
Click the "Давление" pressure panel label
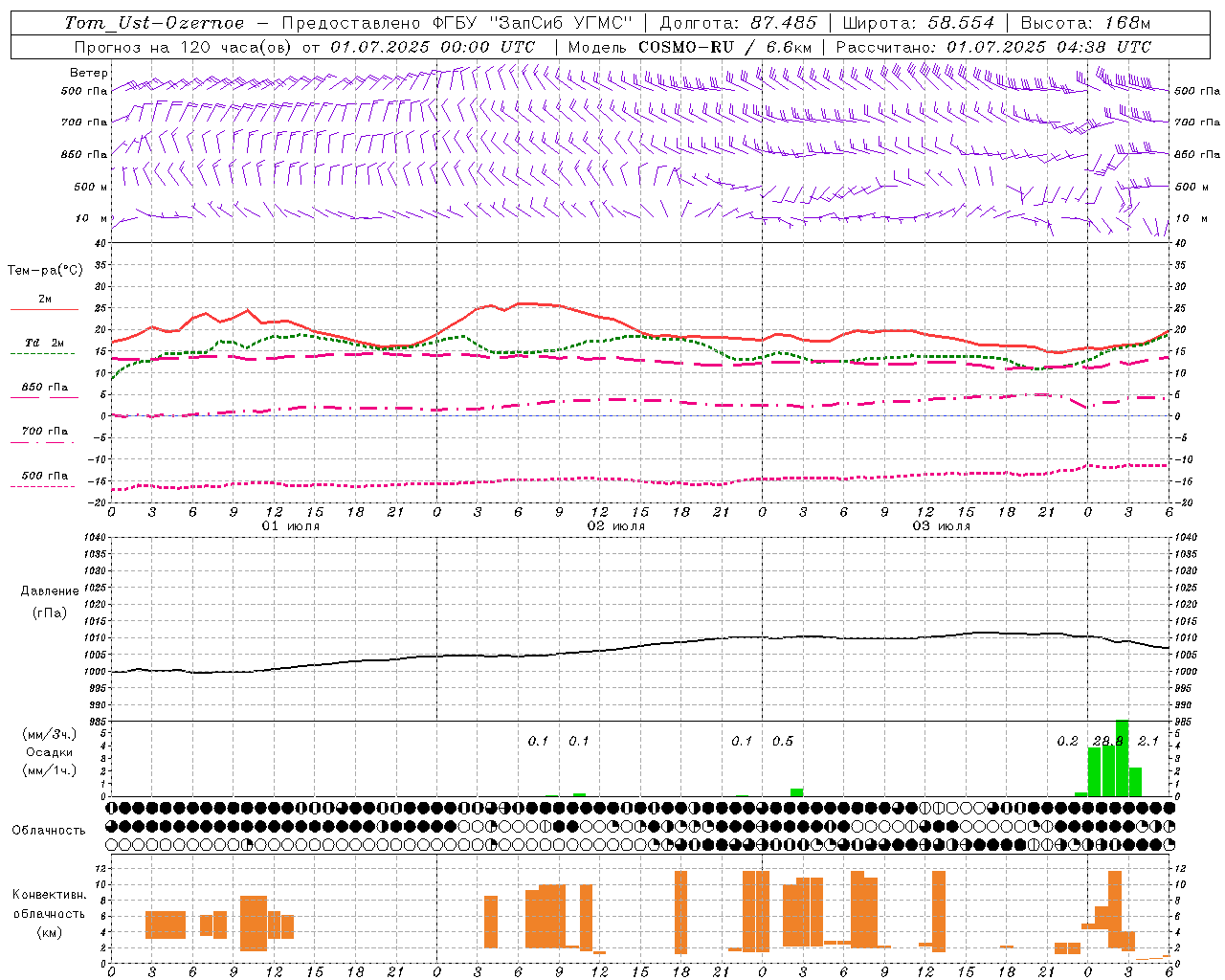tap(50, 591)
